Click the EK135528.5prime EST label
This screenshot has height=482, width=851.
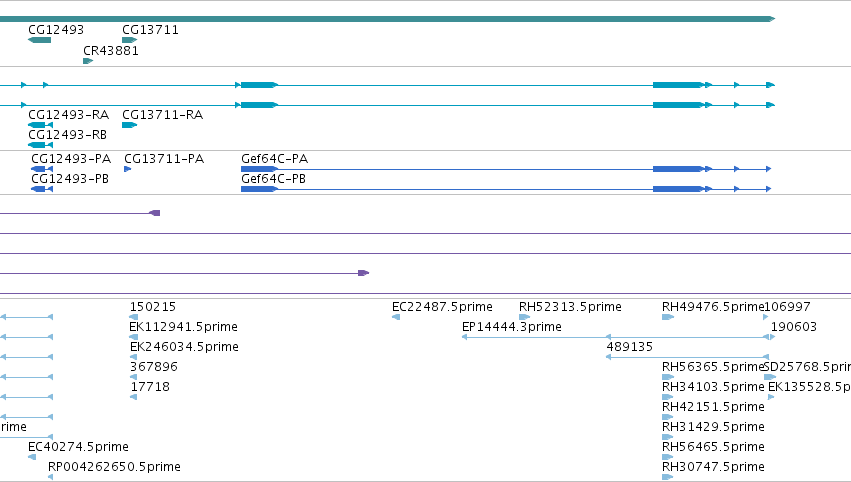[809, 387]
